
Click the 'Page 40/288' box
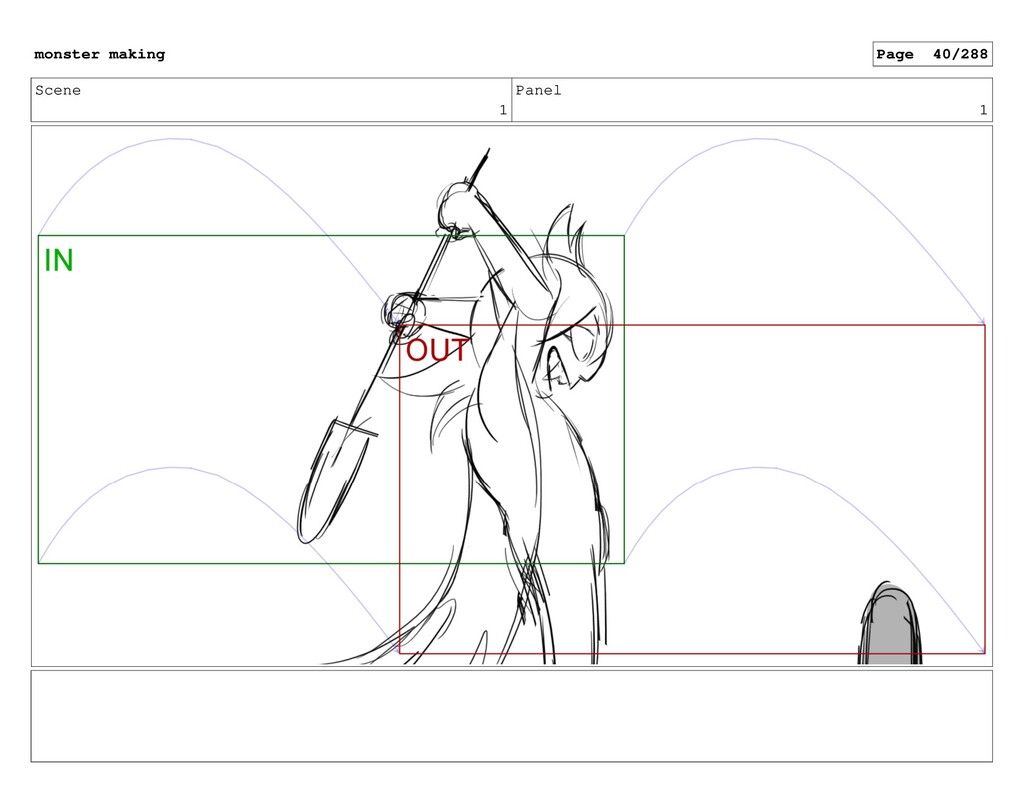932,54
